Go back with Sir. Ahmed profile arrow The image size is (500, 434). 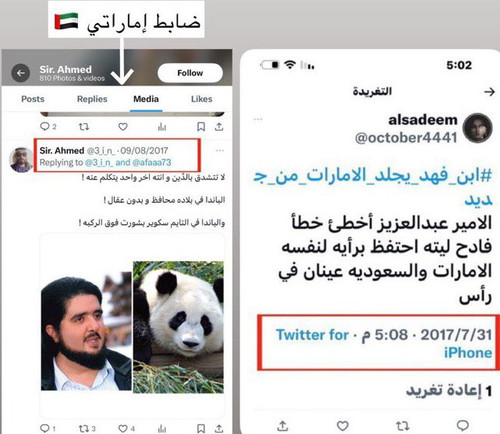coord(21,73)
